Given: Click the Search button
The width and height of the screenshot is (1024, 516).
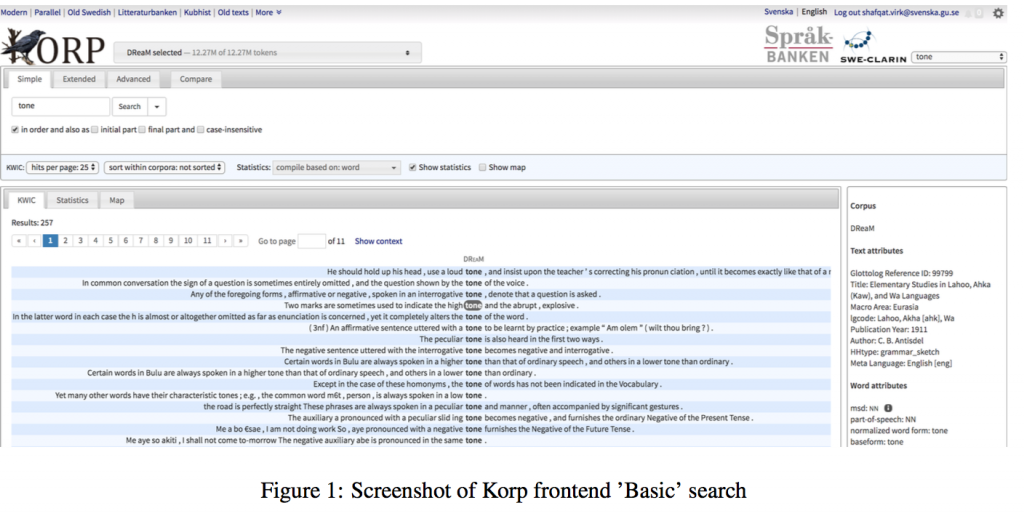Looking at the screenshot, I should coord(130,106).
